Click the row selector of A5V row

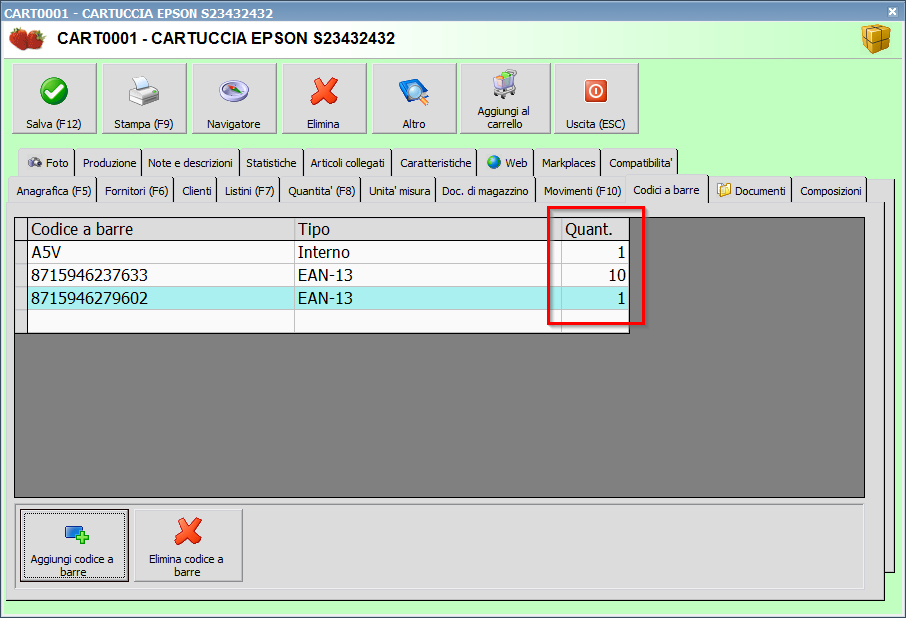point(21,252)
